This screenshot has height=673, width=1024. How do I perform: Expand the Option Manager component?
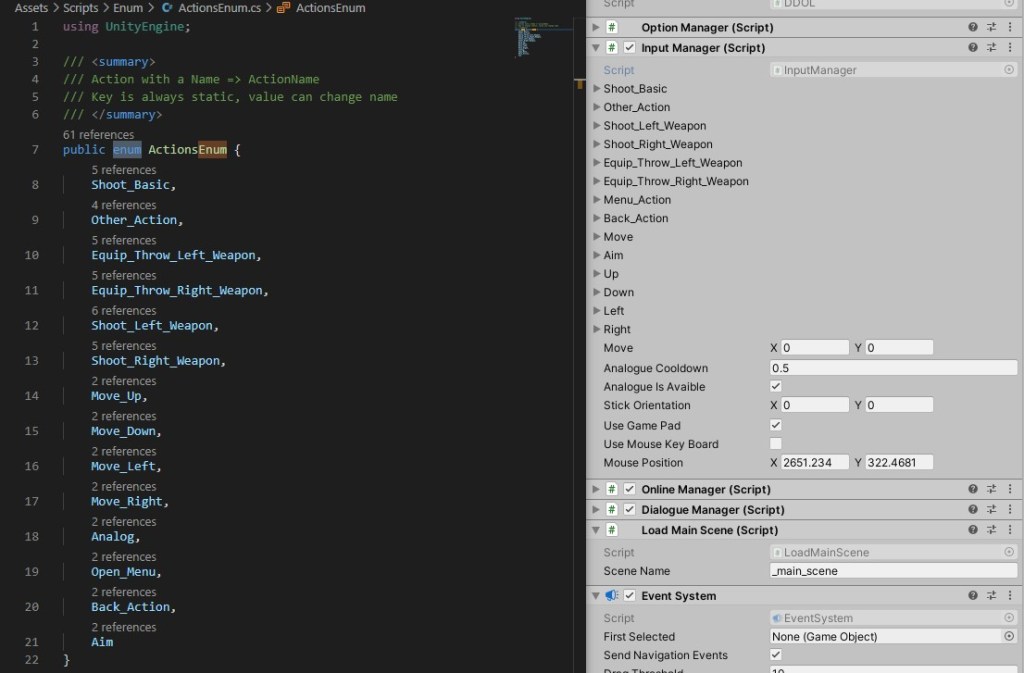coord(597,28)
